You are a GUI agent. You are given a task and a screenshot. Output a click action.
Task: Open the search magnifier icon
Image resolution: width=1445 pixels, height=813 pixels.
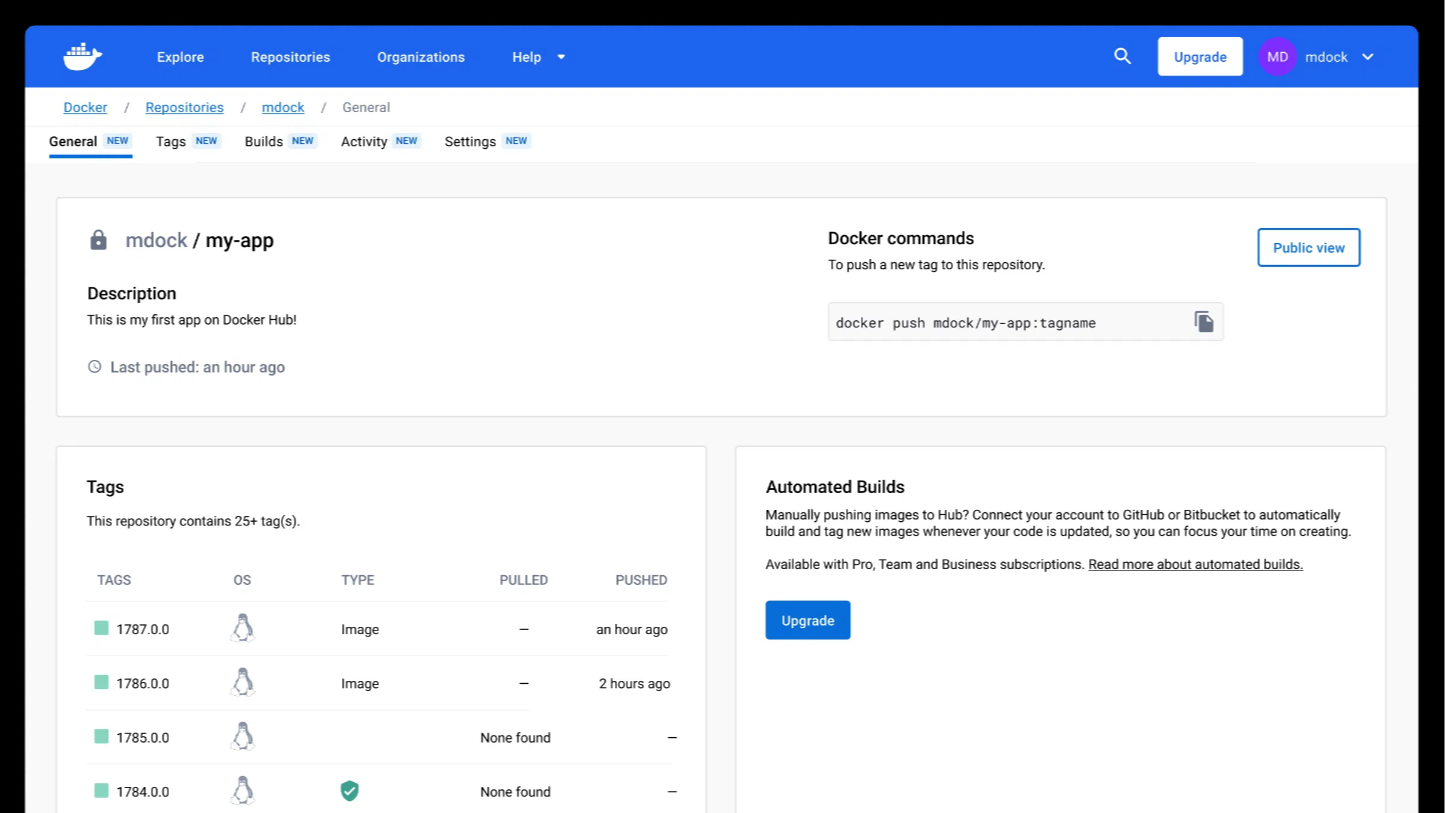click(x=1122, y=57)
